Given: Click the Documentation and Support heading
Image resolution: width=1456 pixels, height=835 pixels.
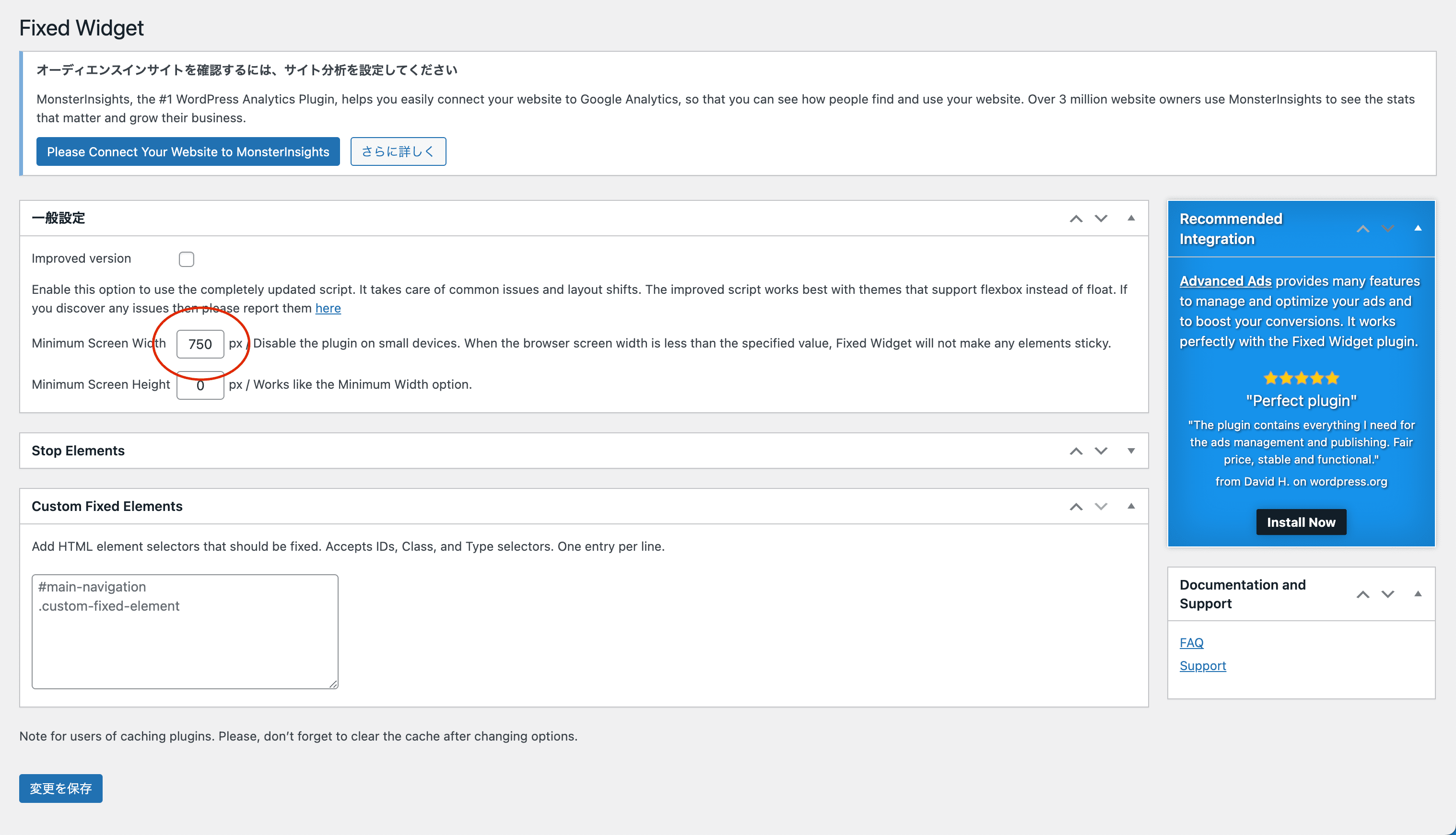Looking at the screenshot, I should coord(1243,594).
